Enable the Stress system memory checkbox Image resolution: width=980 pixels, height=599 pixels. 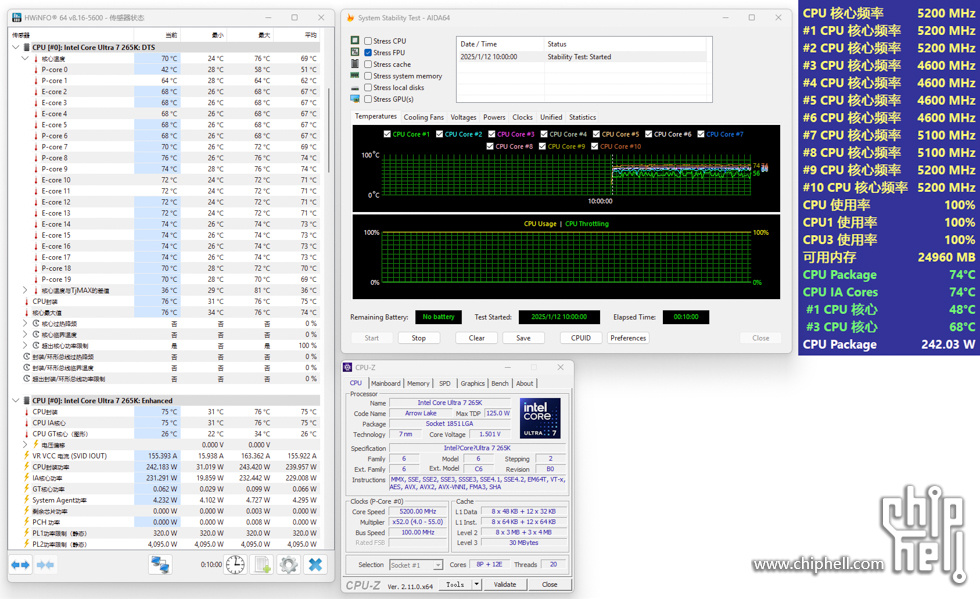click(x=368, y=76)
